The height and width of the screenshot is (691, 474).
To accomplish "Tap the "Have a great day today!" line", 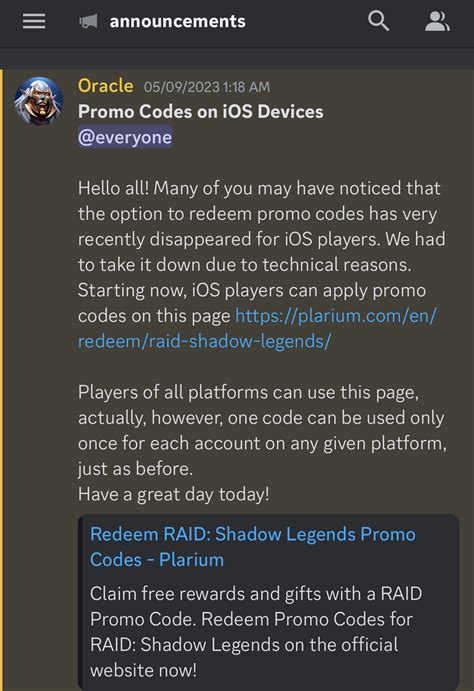I will pyautogui.click(x=174, y=494).
